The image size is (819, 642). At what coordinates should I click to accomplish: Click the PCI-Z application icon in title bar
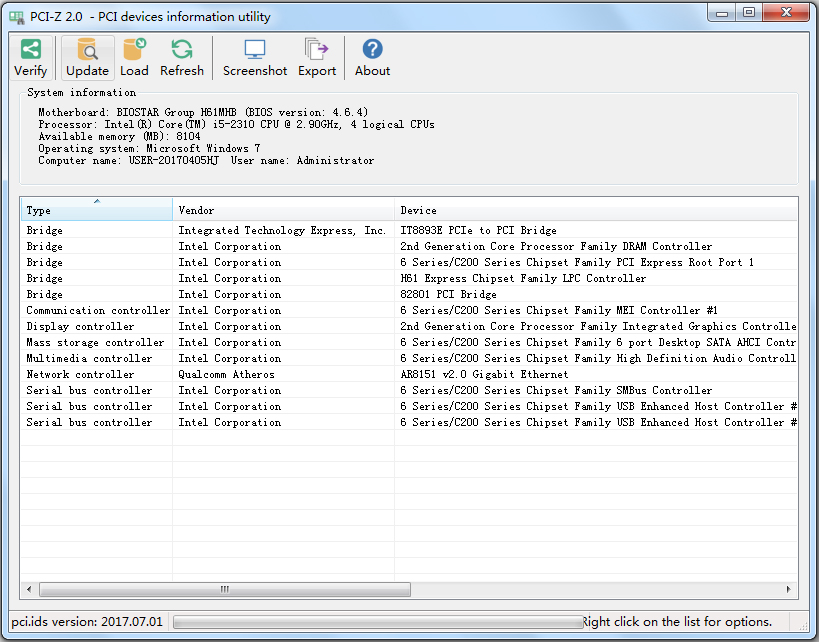click(x=17, y=17)
